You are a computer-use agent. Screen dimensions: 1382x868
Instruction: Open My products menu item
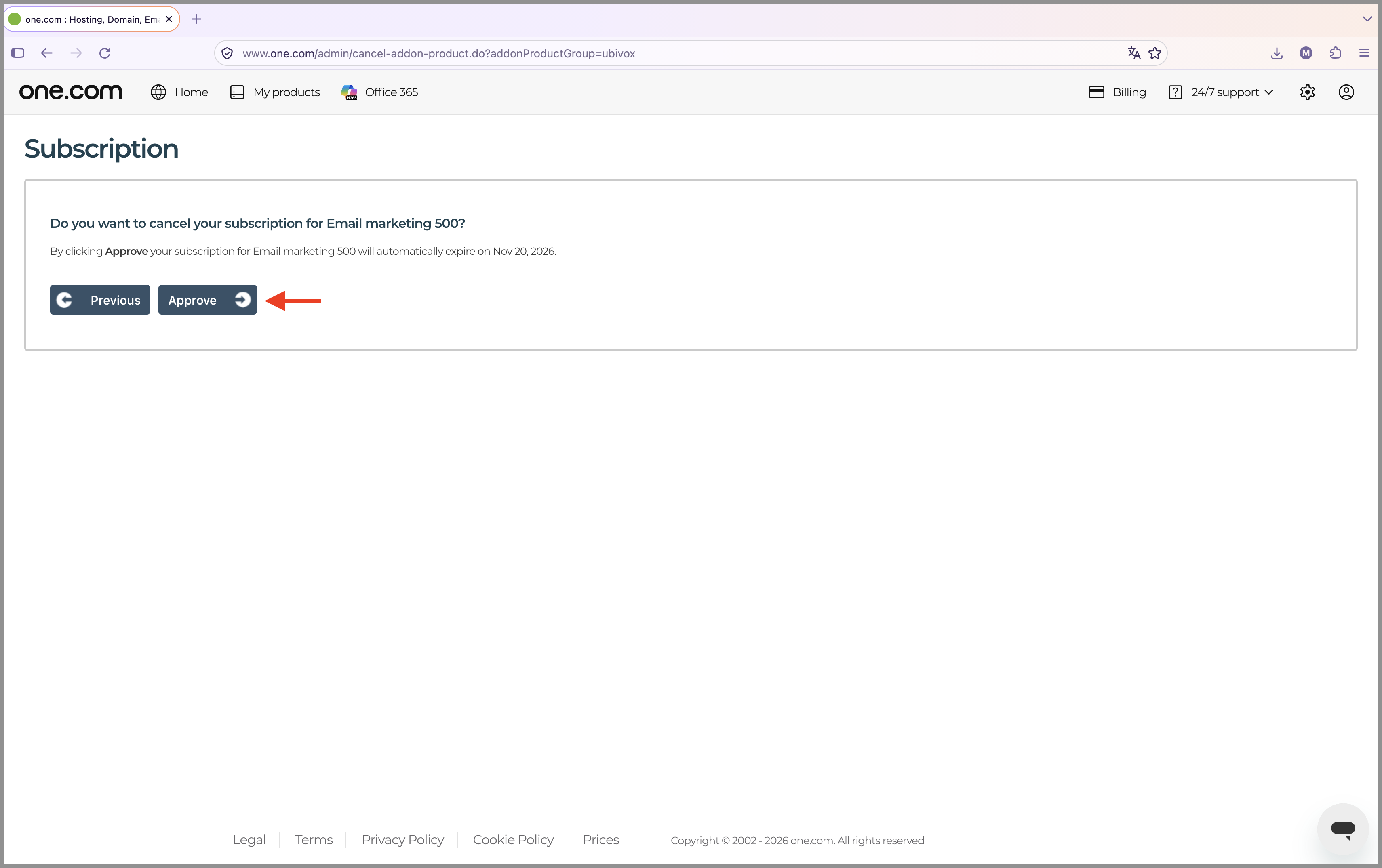point(275,92)
